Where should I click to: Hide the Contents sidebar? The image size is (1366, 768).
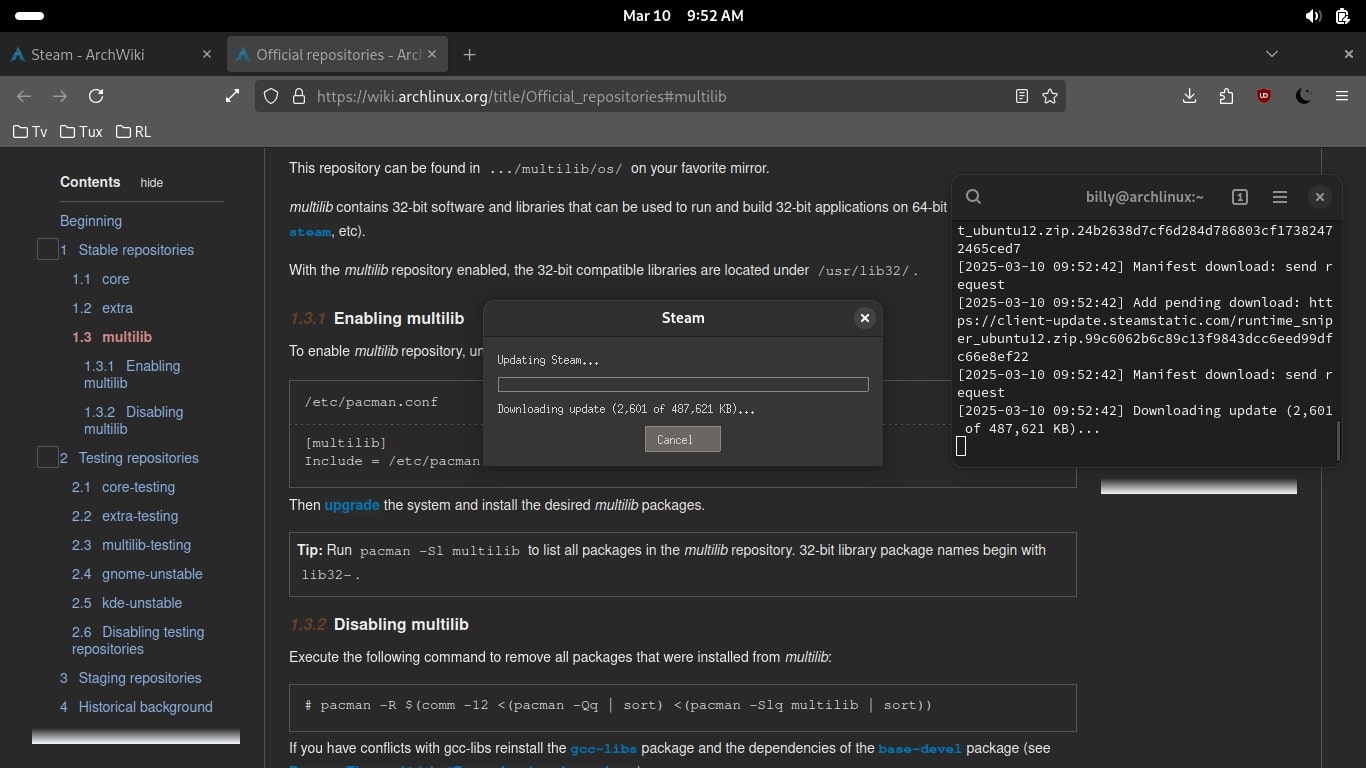[151, 183]
